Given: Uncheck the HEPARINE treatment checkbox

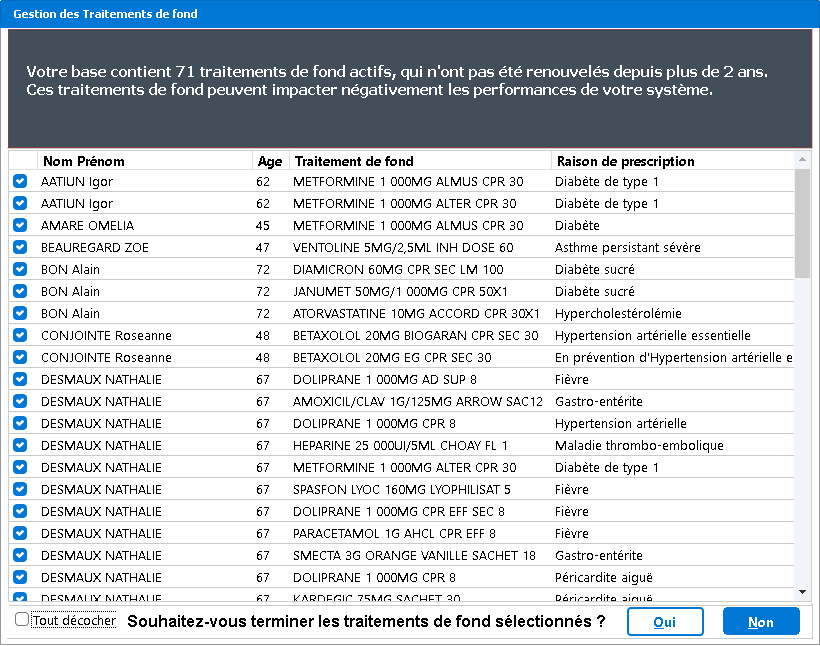Looking at the screenshot, I should tap(20, 445).
